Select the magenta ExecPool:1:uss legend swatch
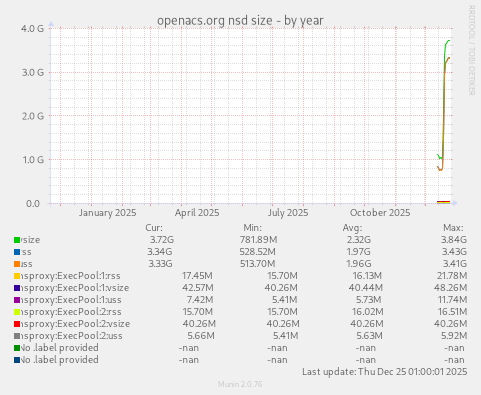The width and height of the screenshot is (481, 395). click(17, 300)
